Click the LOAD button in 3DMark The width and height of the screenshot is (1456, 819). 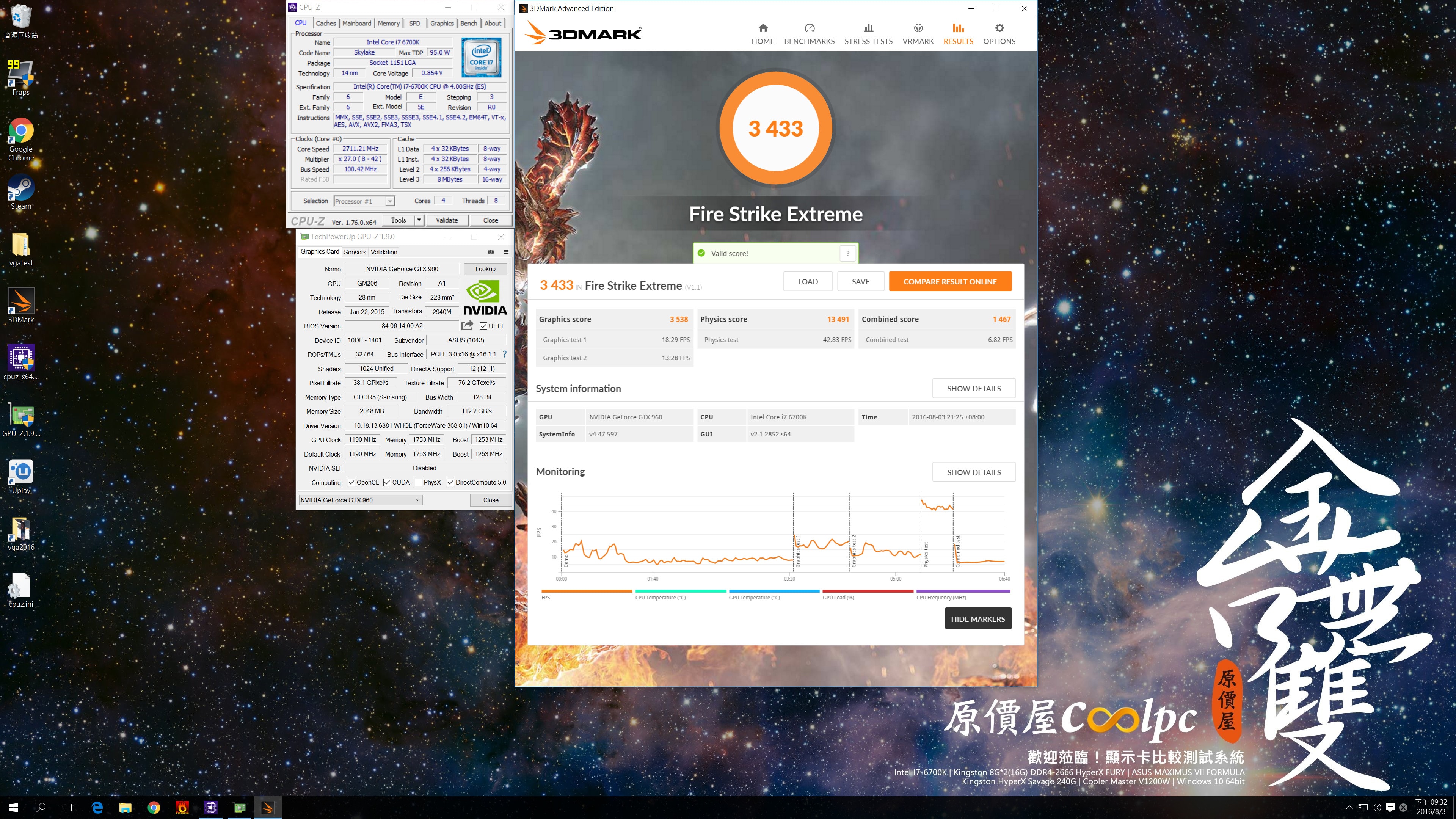click(x=808, y=281)
